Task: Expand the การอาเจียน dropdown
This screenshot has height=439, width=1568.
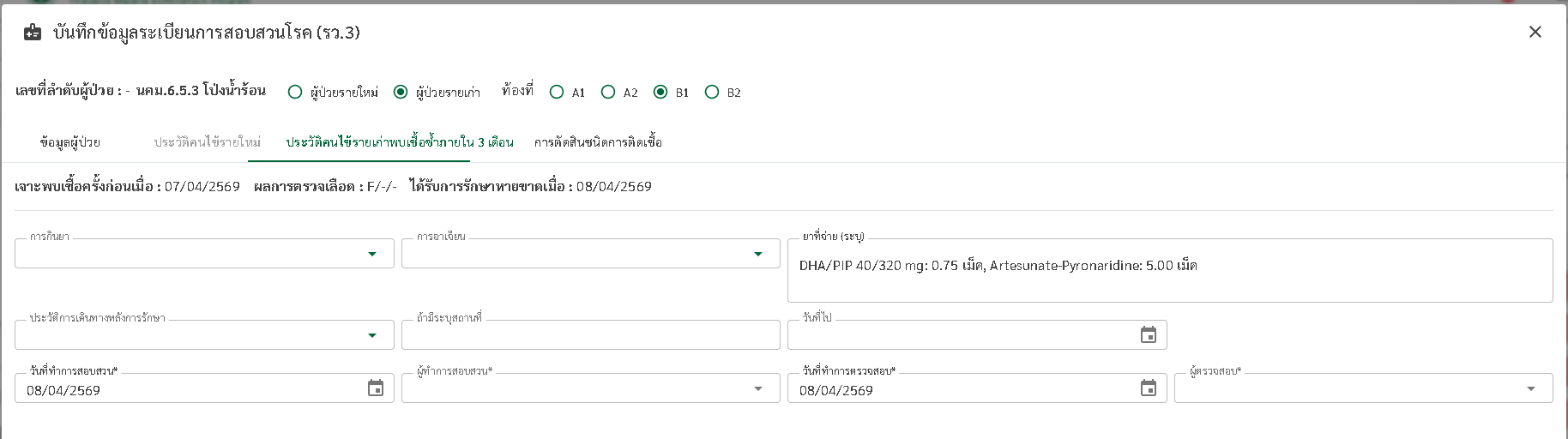Action: coord(757,254)
